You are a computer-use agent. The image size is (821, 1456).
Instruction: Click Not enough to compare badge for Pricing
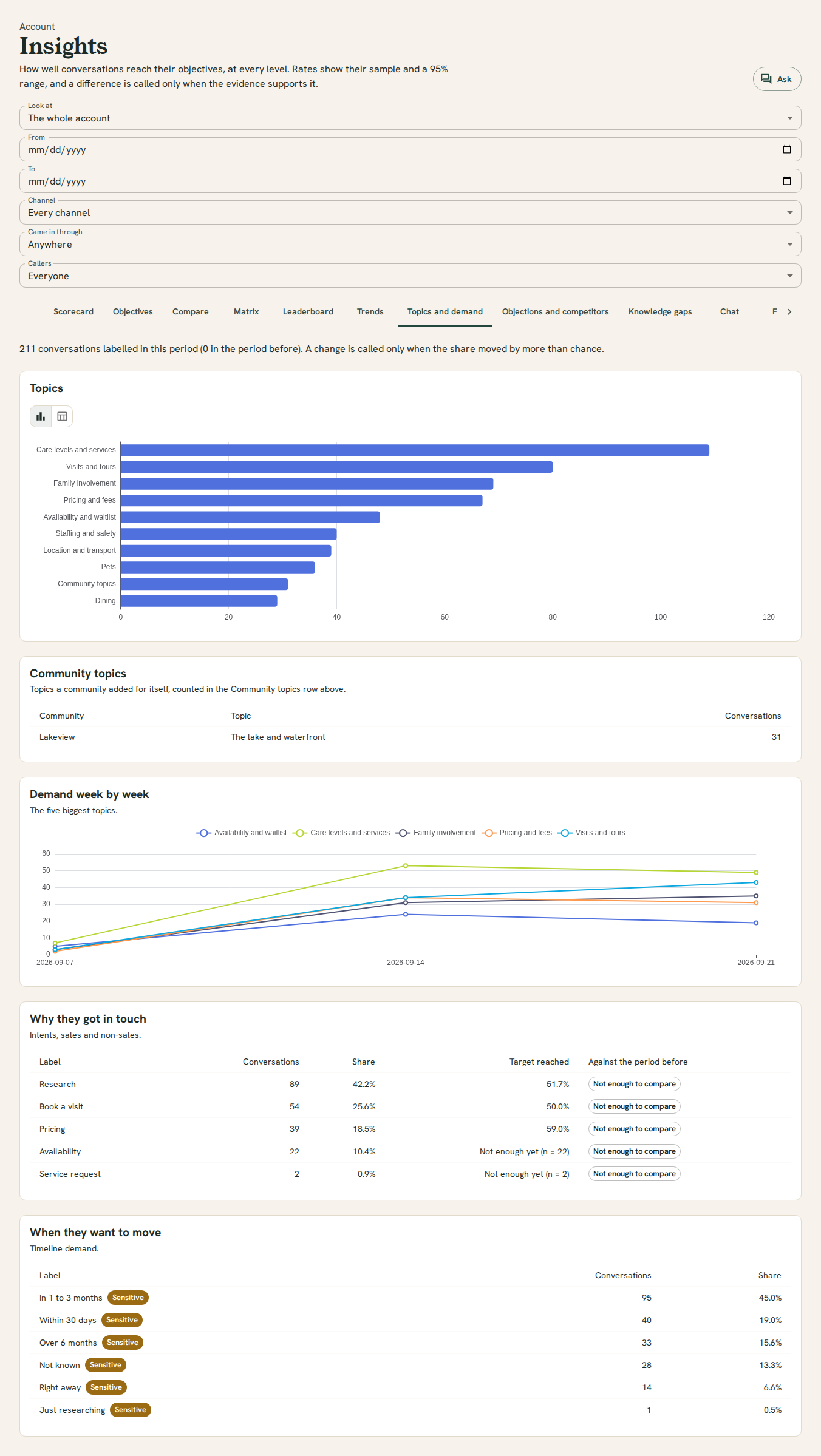634,1129
